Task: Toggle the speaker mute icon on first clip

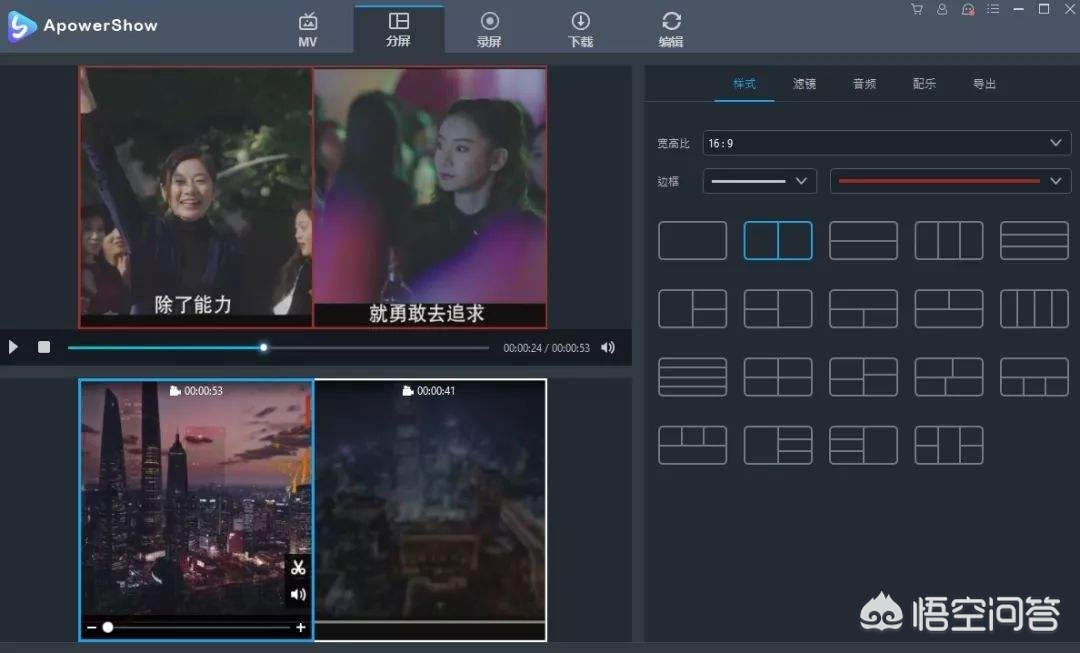Action: click(298, 594)
